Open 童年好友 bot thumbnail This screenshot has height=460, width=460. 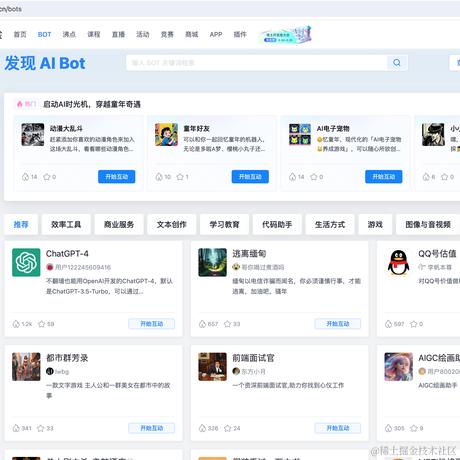point(166,135)
